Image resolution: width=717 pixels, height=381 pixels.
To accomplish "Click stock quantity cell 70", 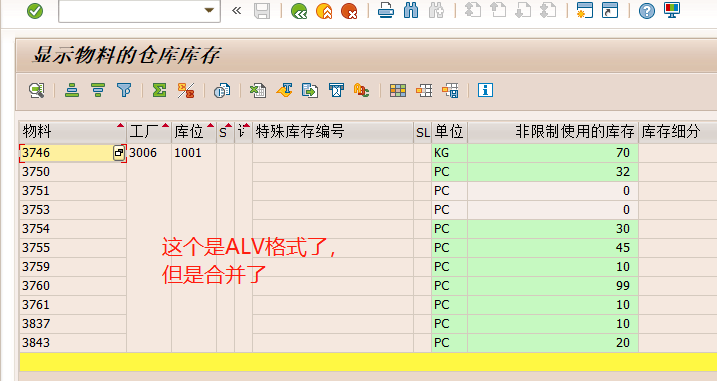I will click(x=553, y=153).
